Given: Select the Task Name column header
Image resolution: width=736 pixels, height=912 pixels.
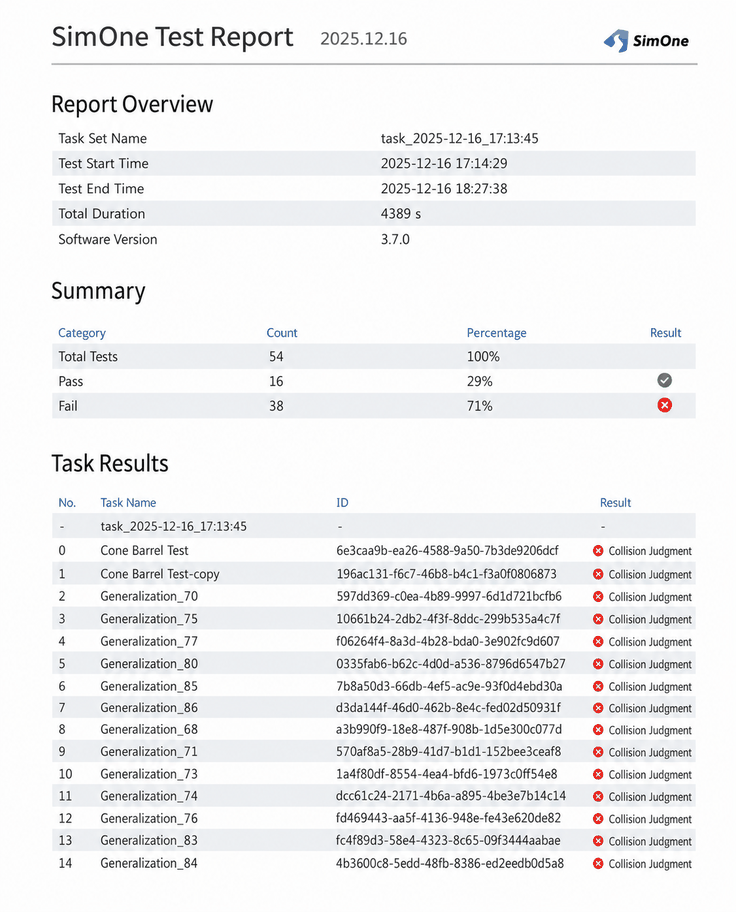Looking at the screenshot, I should (x=128, y=503).
